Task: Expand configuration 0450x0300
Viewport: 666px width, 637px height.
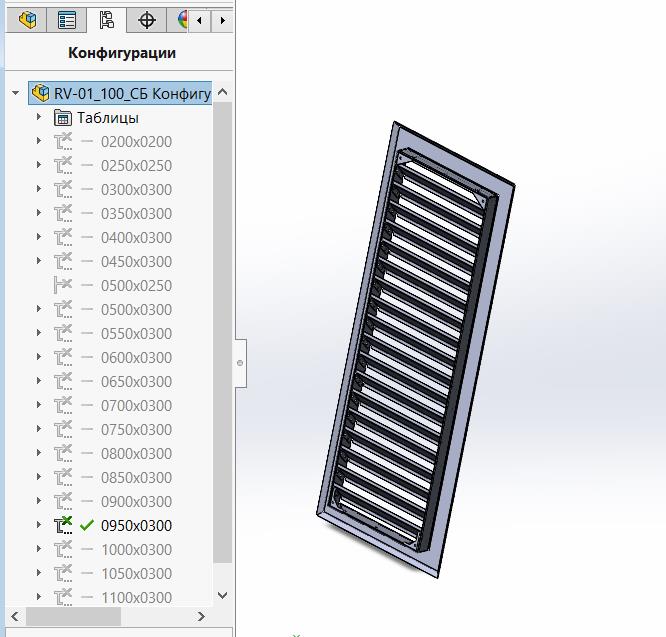Action: point(39,260)
